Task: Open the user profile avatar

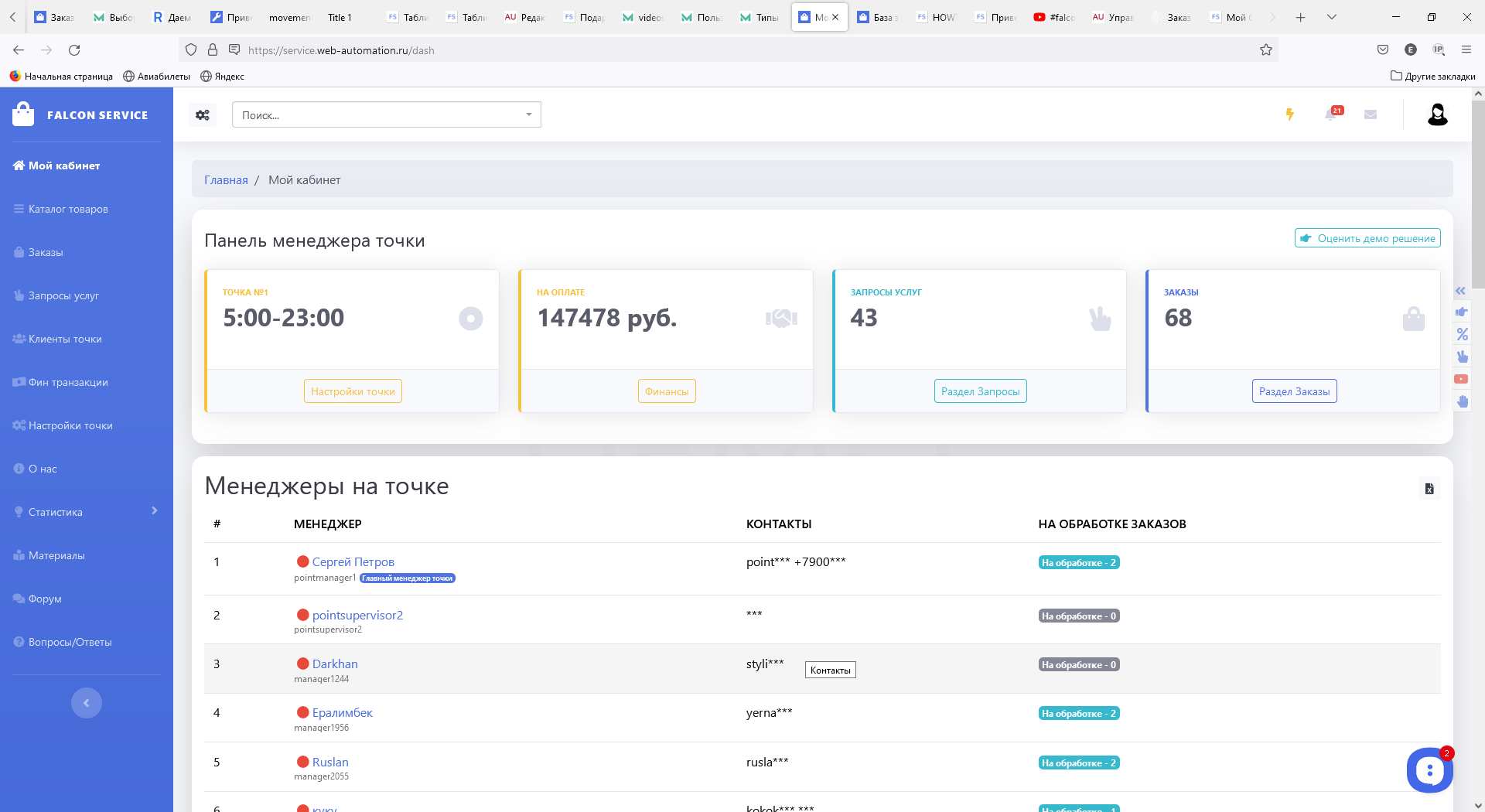Action: (1437, 114)
